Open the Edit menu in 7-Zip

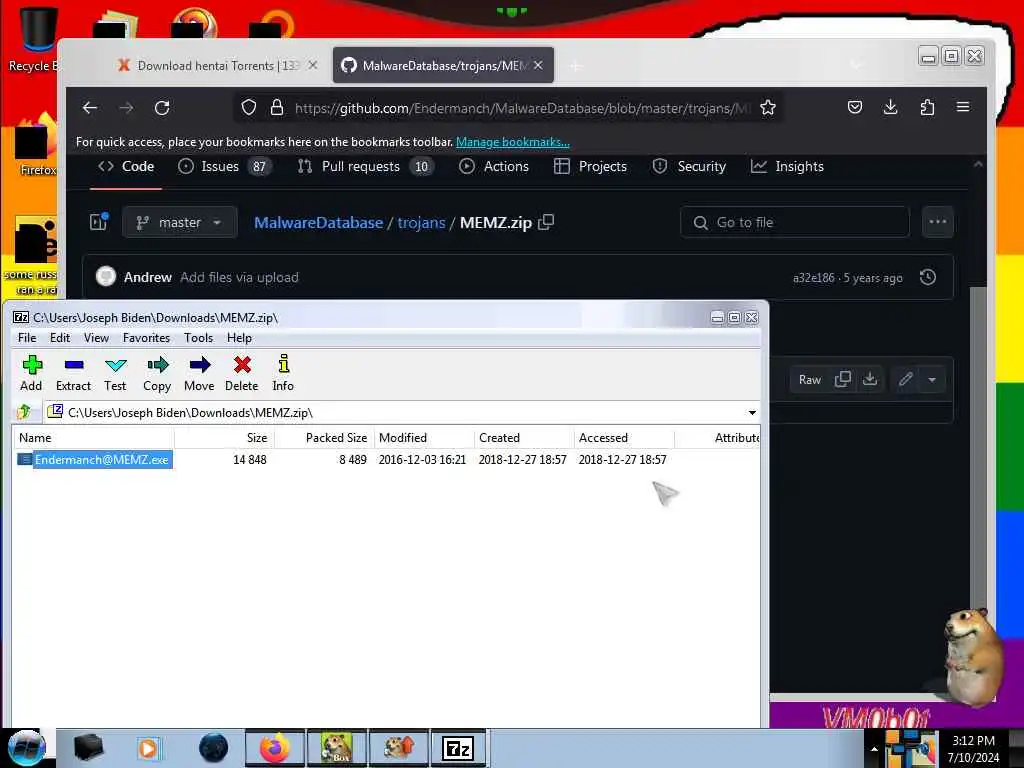tap(59, 338)
